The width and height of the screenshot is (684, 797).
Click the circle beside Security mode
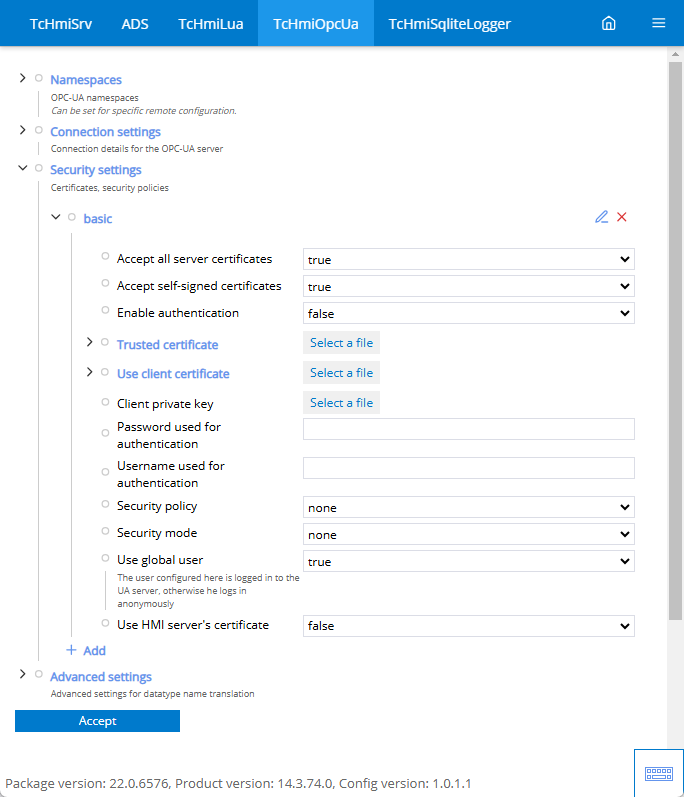tap(105, 531)
